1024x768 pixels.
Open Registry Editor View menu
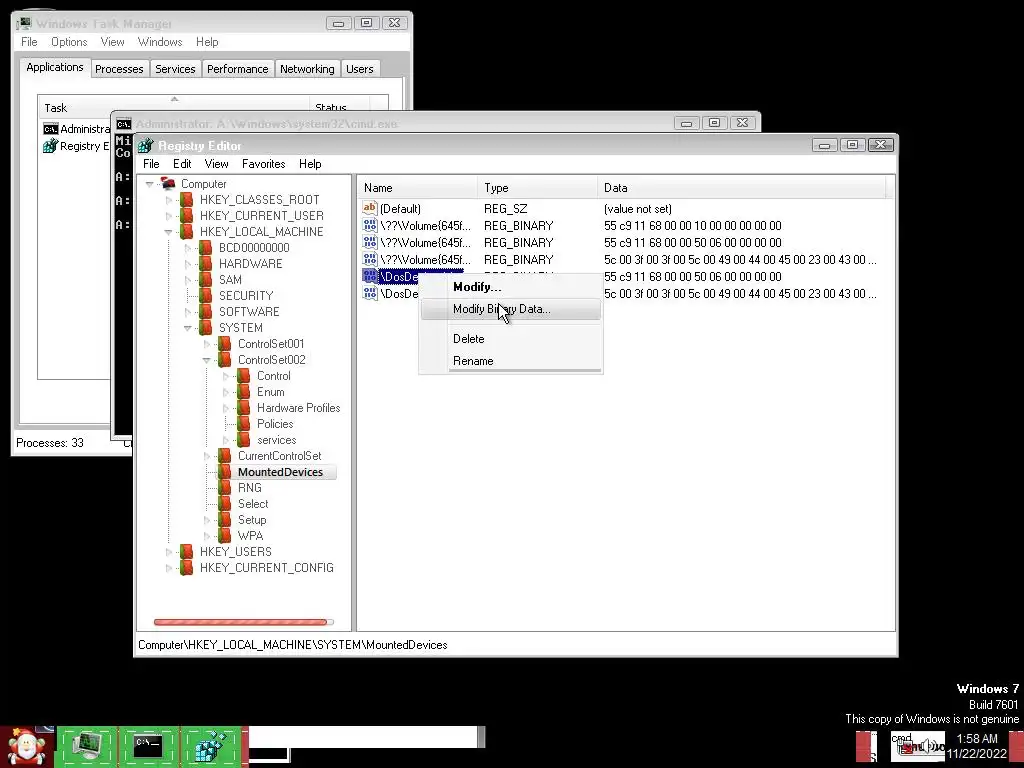click(x=216, y=164)
